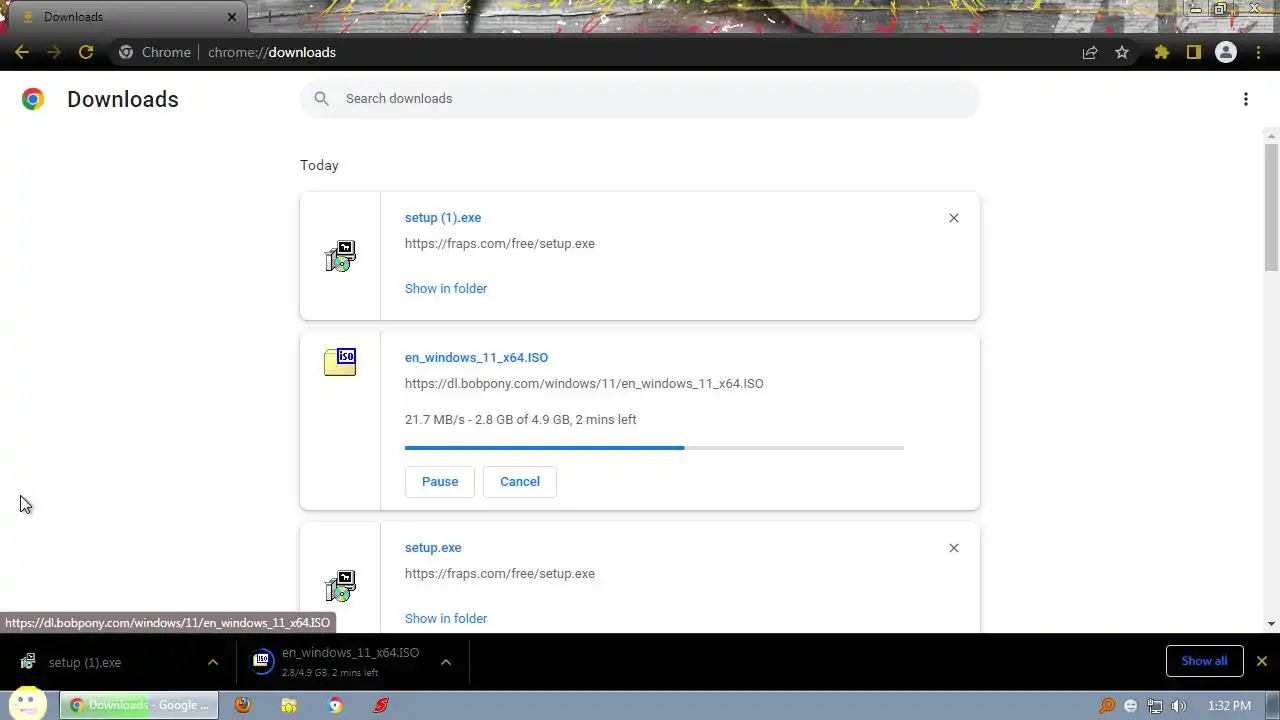Click the Downloads - Google taskbar window button
This screenshot has width=1280, height=720.
140,705
